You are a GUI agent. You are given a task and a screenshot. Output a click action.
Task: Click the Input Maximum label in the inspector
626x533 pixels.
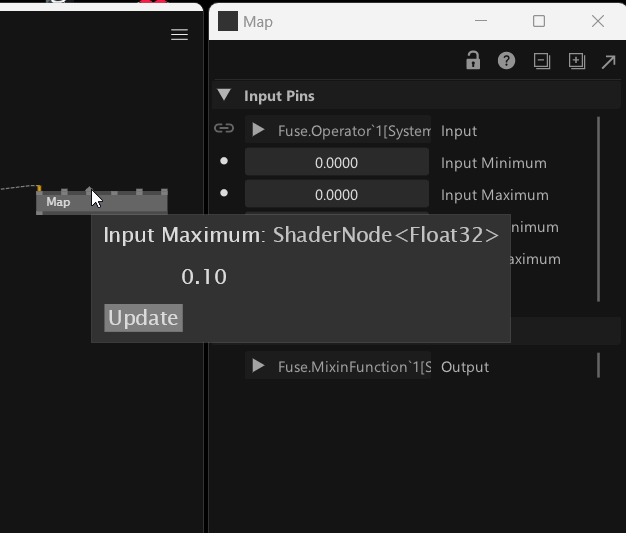tap(495, 195)
